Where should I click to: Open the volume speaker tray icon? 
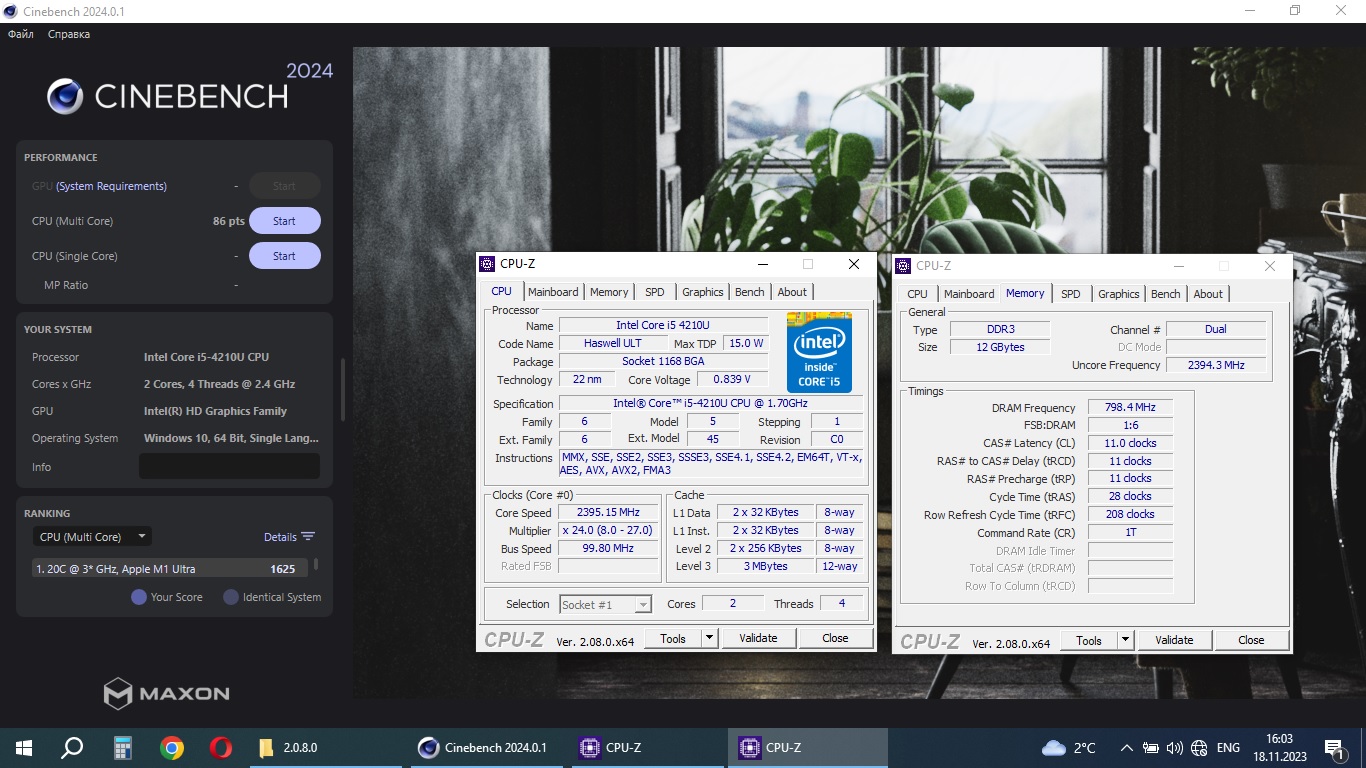click(1175, 748)
